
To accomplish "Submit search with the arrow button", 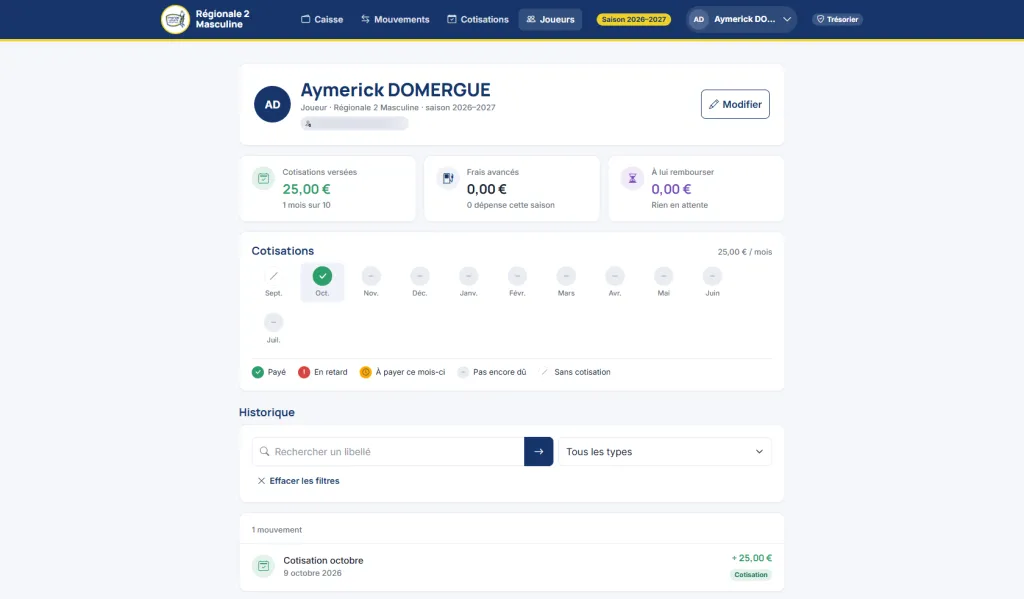I will pos(539,451).
